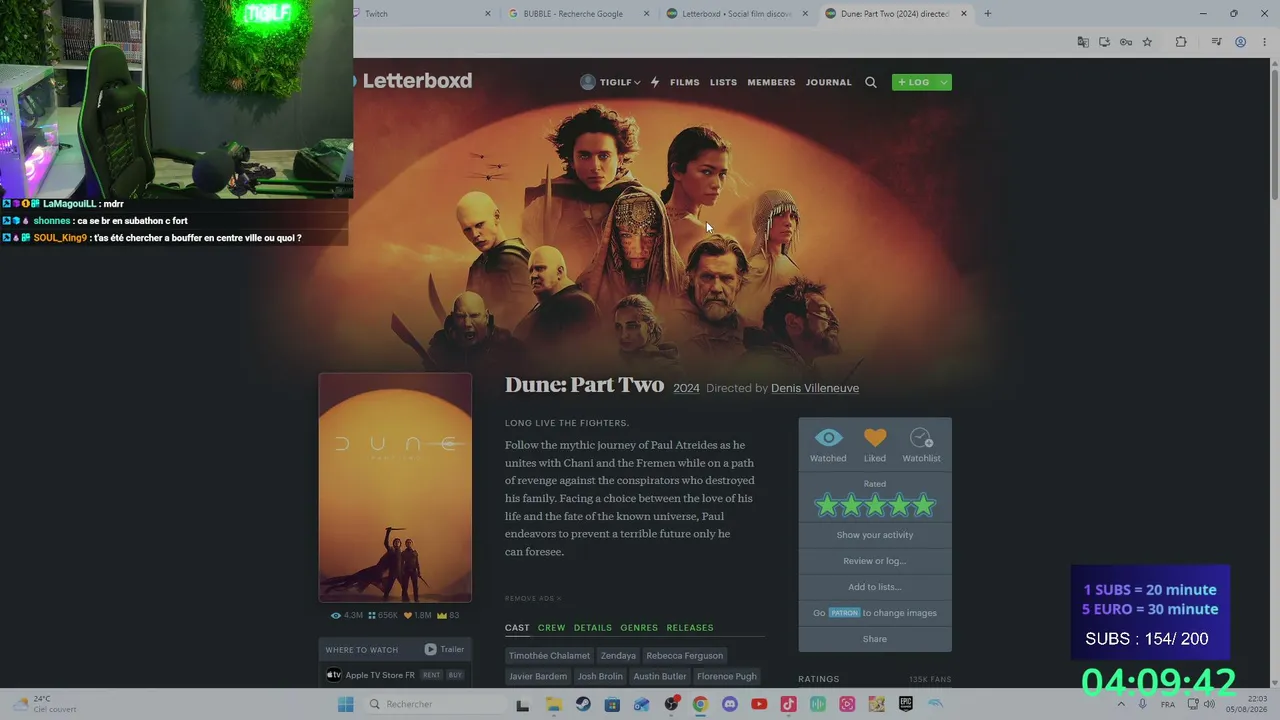
Task: Open the Letterboxd search magnifier
Action: point(871,82)
